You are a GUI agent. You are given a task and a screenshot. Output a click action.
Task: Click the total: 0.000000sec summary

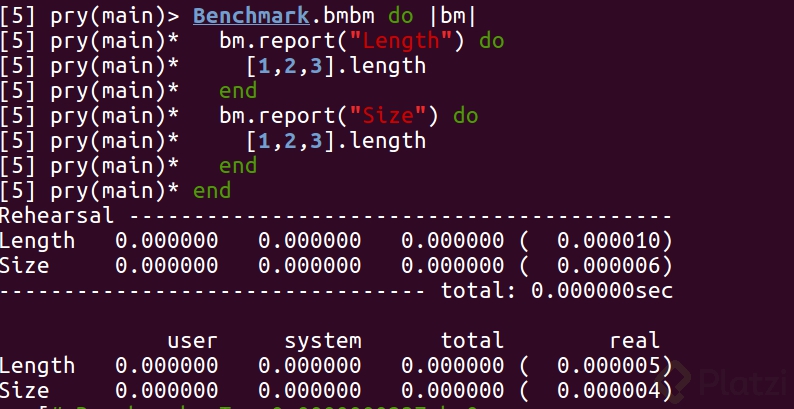tap(557, 291)
